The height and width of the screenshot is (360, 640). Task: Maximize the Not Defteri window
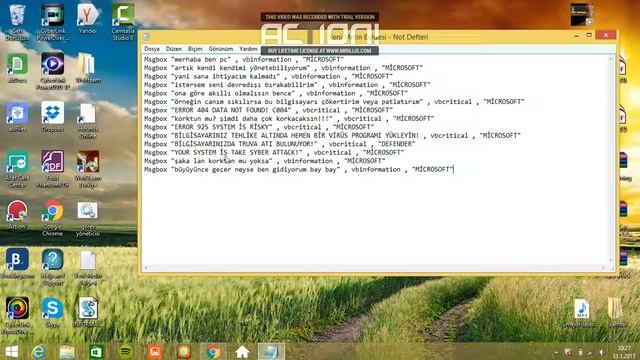coord(589,36)
